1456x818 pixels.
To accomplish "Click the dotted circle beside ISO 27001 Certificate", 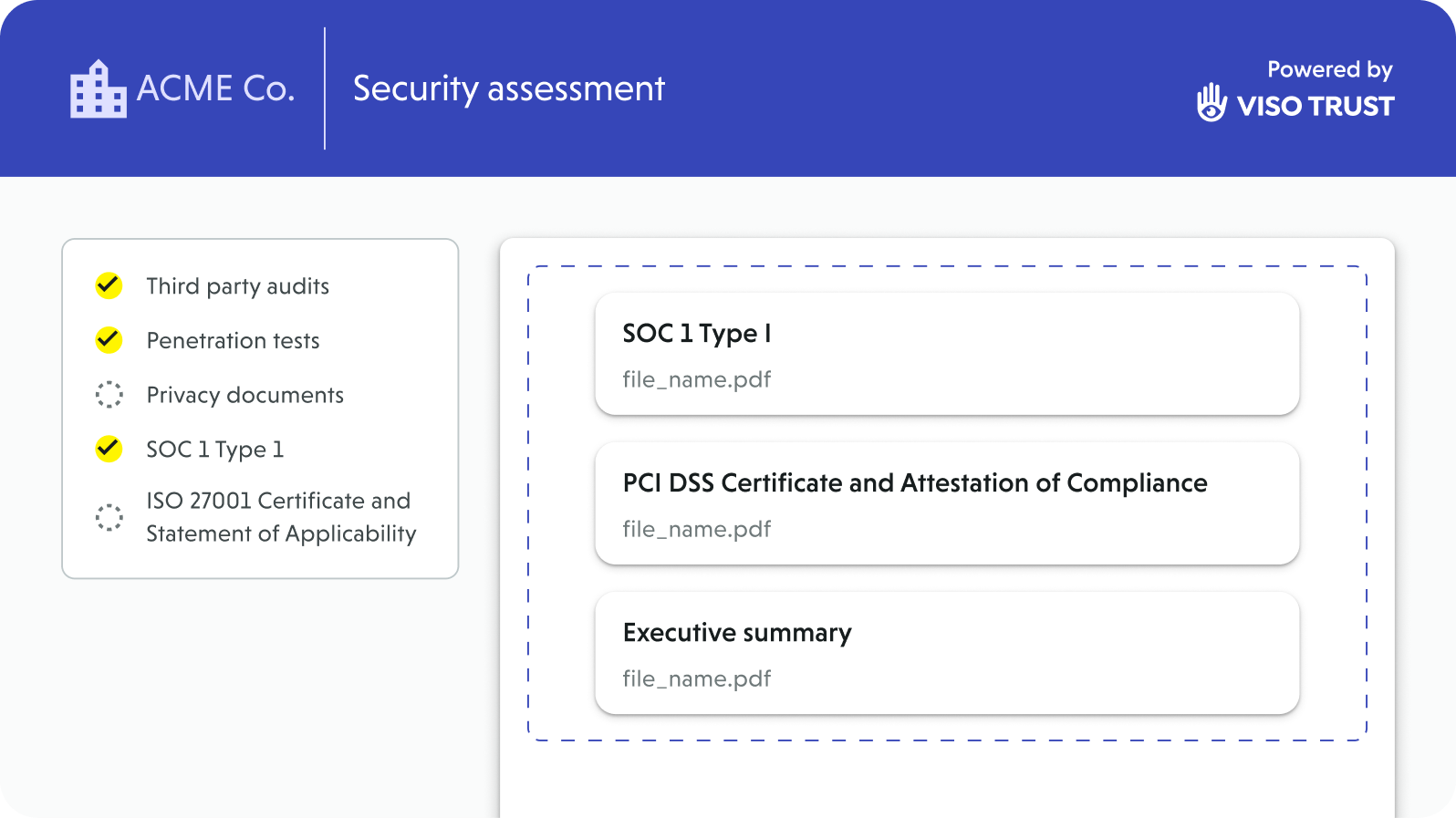I will coord(109,517).
